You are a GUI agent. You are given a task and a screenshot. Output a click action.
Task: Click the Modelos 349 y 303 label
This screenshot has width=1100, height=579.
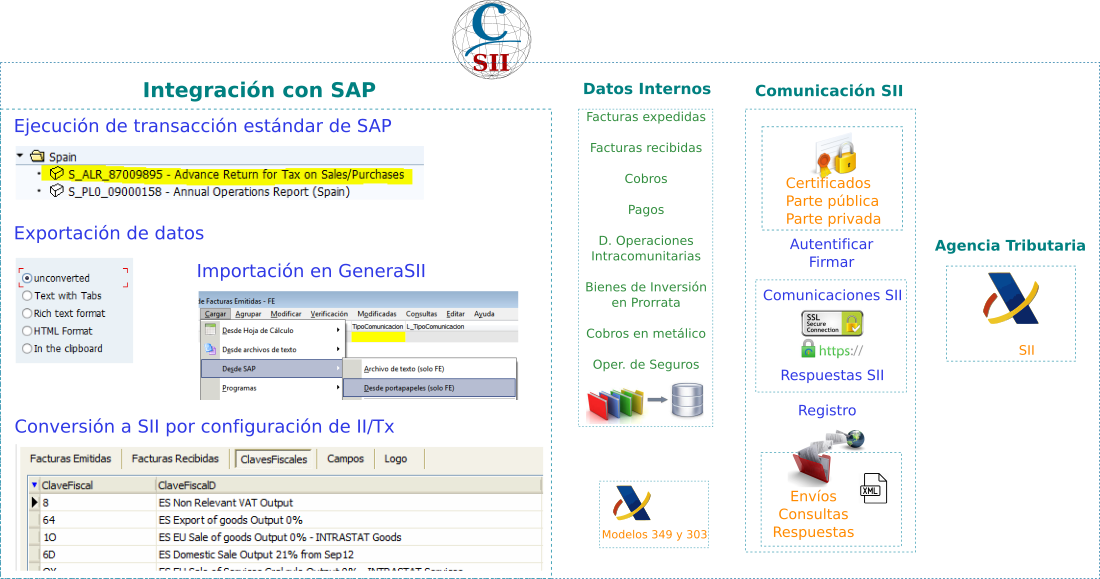coord(655,534)
